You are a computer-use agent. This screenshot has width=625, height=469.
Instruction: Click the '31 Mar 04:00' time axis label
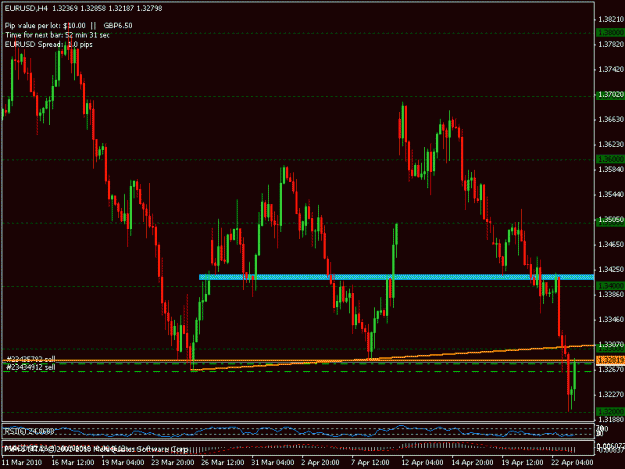[x=273, y=463]
